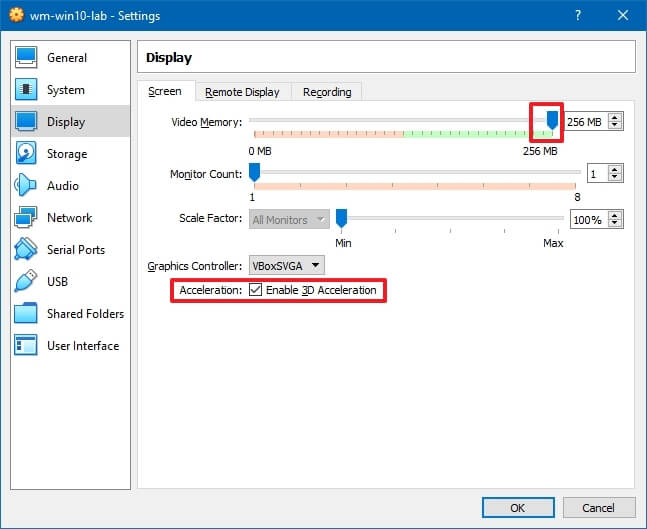Toggle Enable 3D Acceleration checkbox
647x529 pixels.
tap(255, 290)
